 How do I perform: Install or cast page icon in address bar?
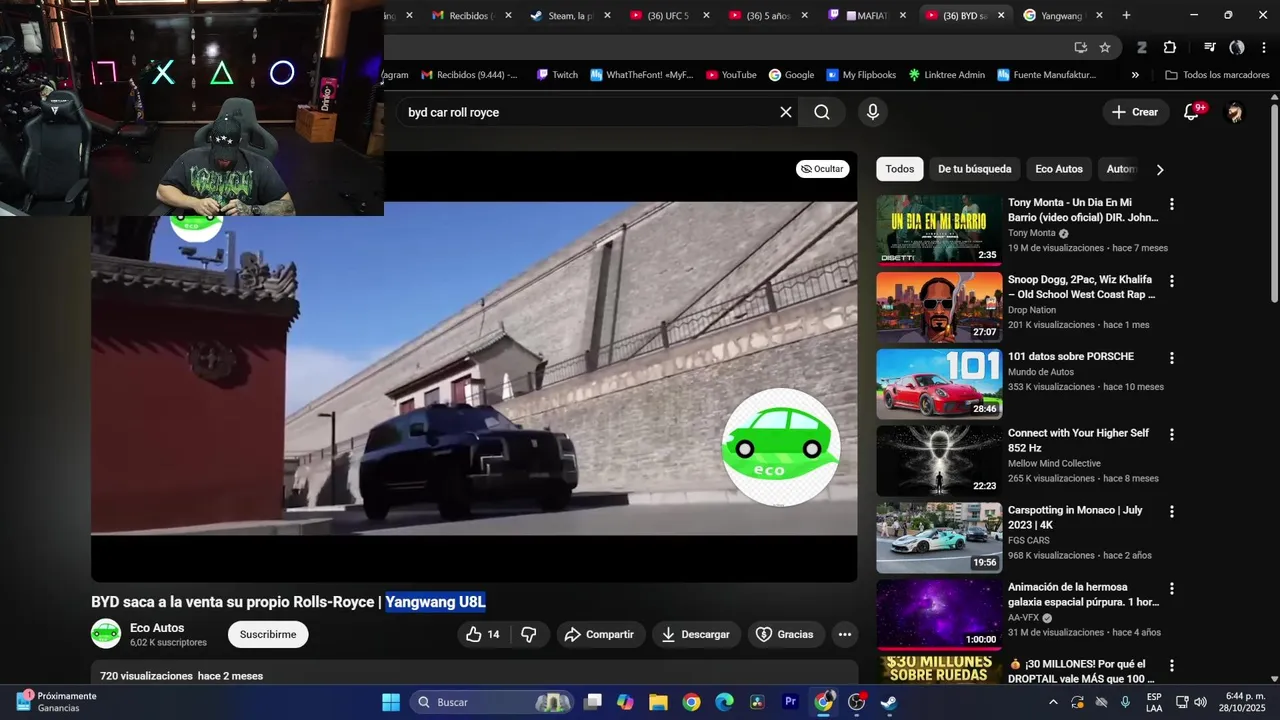(1080, 47)
